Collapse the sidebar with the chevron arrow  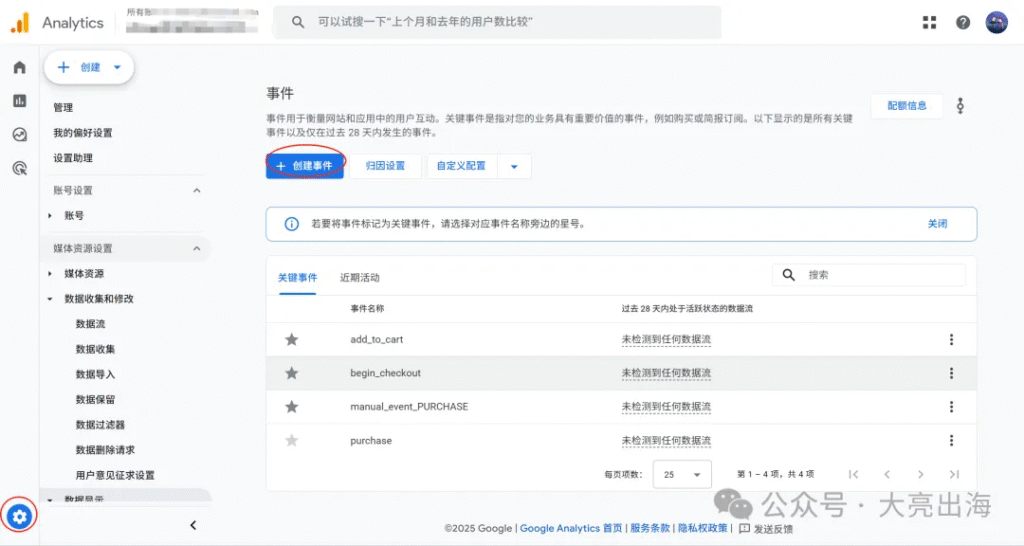193,525
